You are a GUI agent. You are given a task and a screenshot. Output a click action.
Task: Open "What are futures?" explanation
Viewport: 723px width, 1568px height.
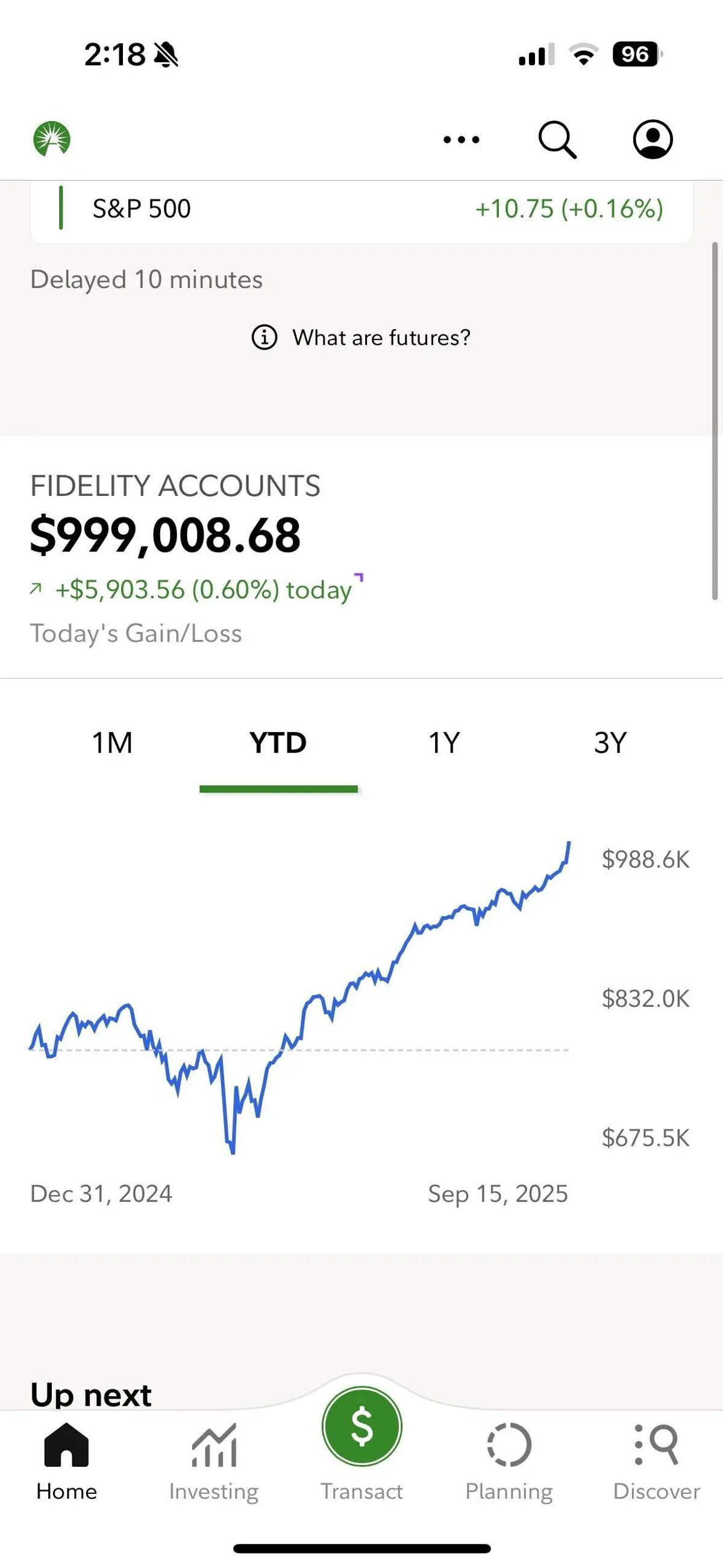[381, 337]
